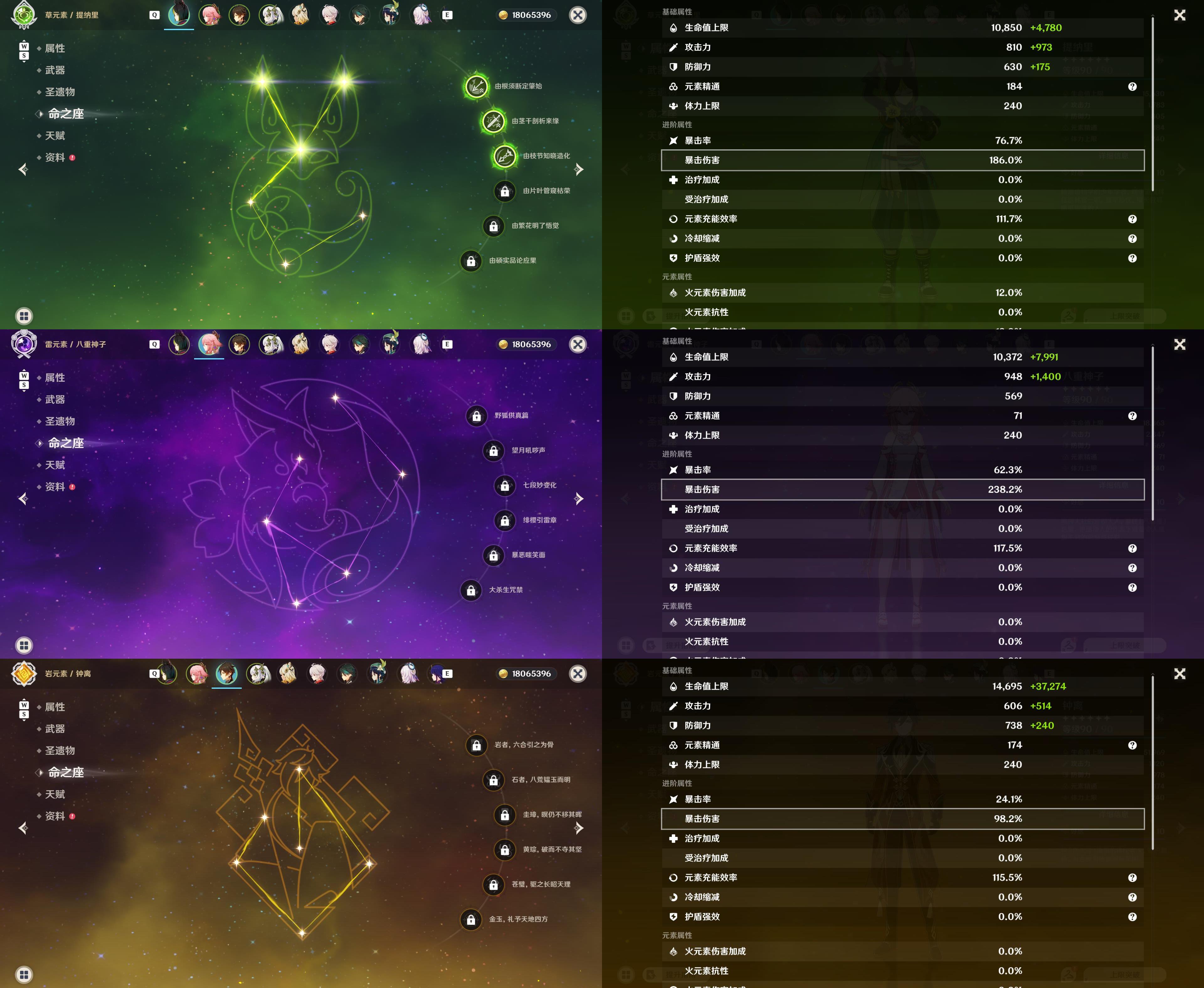Open the locked 由繁花明了悟觉 constellation
1204x988 pixels.
pyautogui.click(x=493, y=226)
